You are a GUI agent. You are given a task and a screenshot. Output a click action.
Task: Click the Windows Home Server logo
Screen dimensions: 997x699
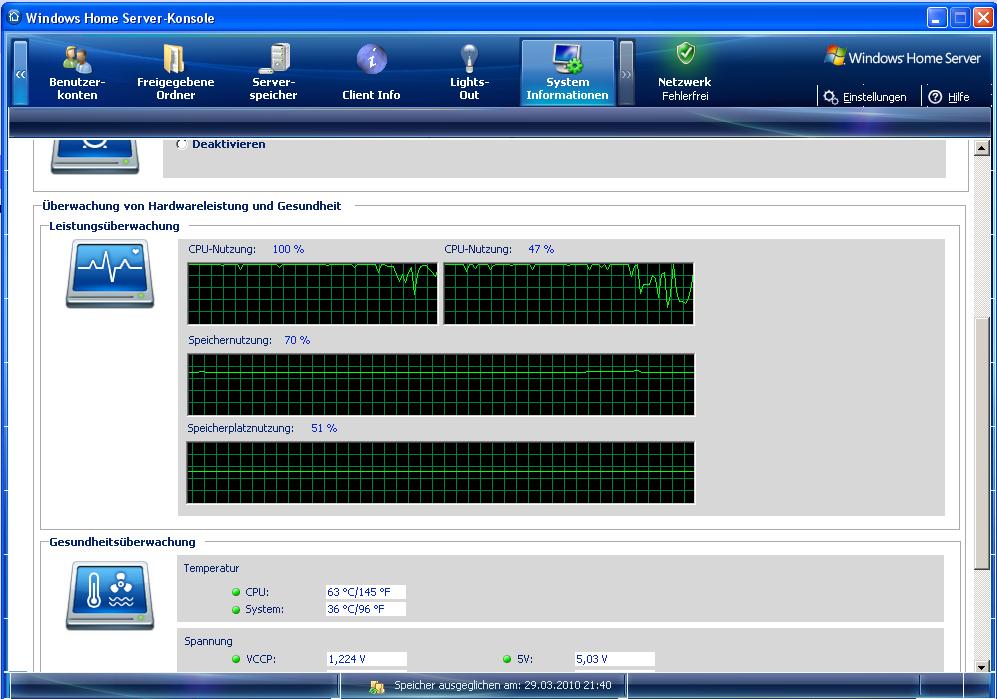903,57
